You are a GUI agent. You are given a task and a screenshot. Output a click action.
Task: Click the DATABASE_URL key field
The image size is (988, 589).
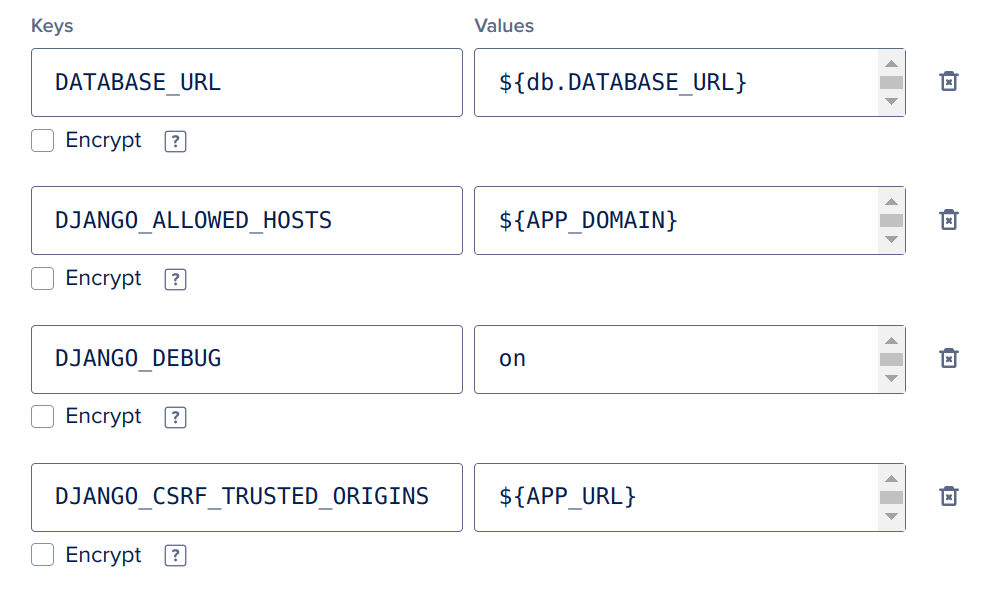coord(246,82)
